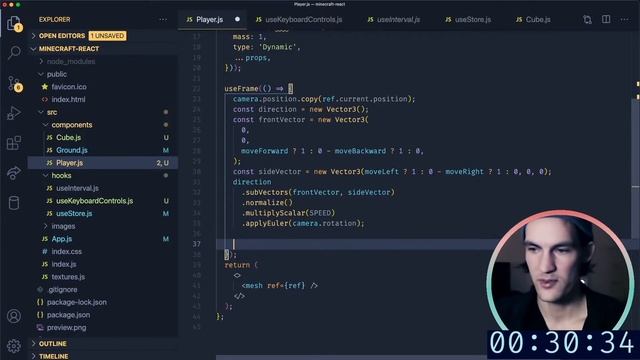The image size is (640, 360).
Task: Click the 1 UNSAVED badge
Action: click(x=107, y=36)
